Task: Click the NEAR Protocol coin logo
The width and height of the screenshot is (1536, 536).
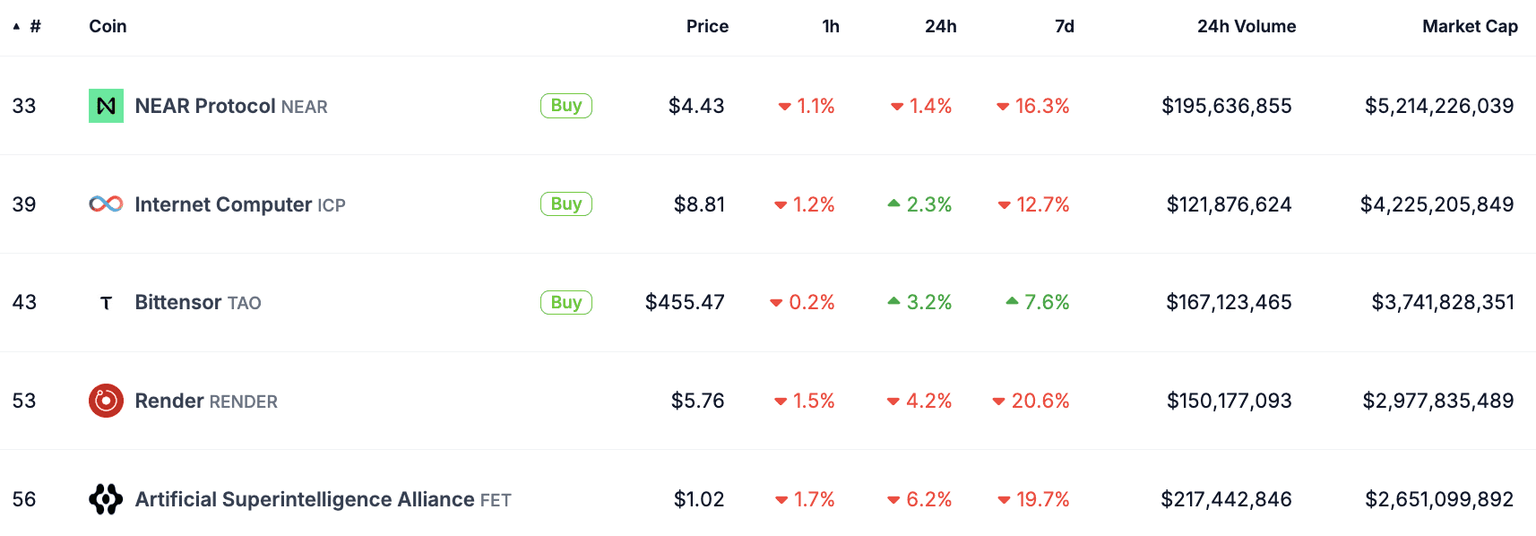Action: (x=106, y=105)
